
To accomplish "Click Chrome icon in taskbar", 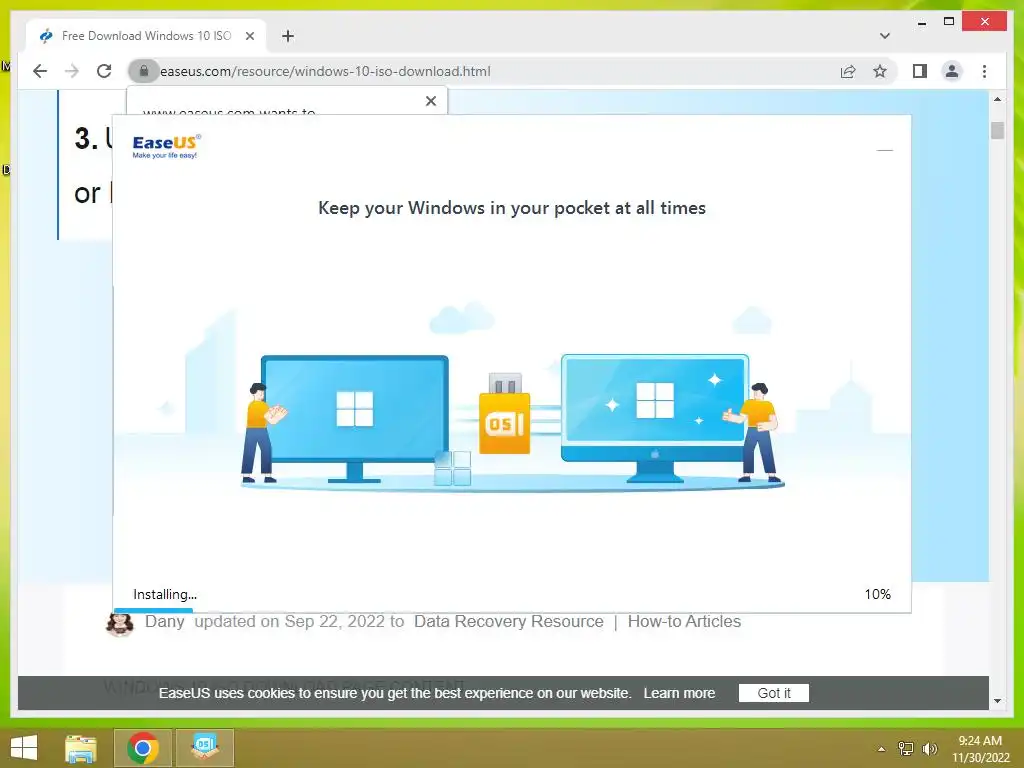I will coord(143,748).
